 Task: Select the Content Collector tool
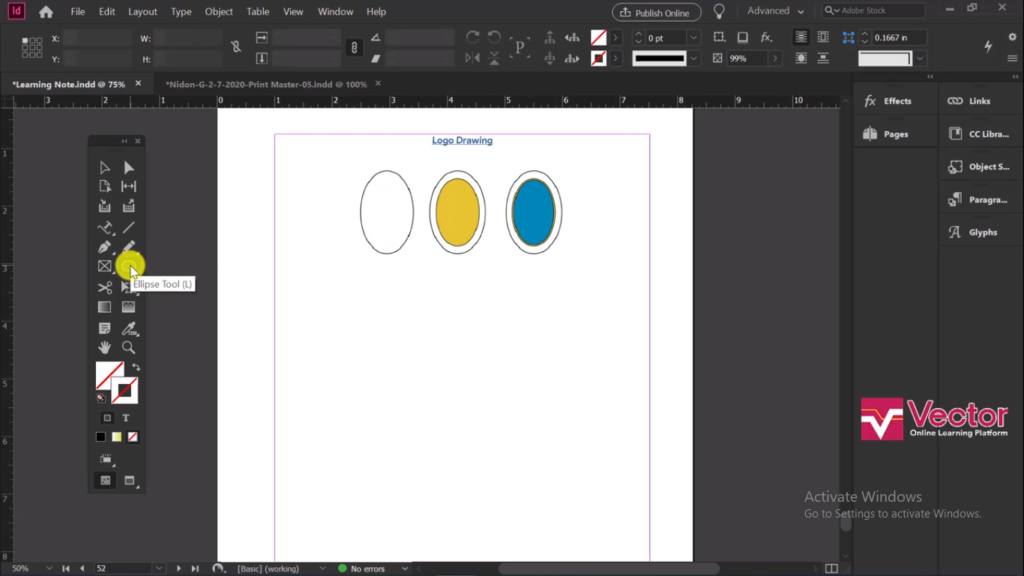coord(104,206)
